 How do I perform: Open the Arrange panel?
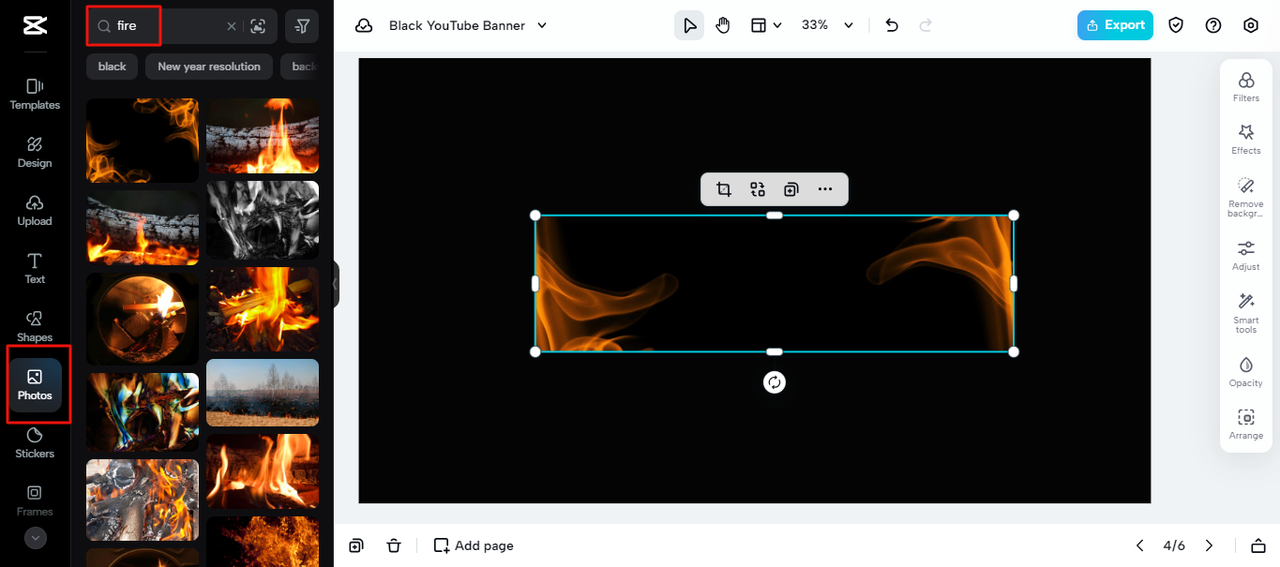pyautogui.click(x=1246, y=425)
